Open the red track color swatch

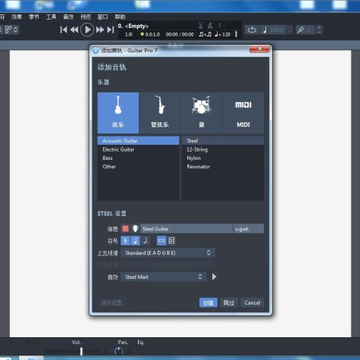tap(125, 229)
